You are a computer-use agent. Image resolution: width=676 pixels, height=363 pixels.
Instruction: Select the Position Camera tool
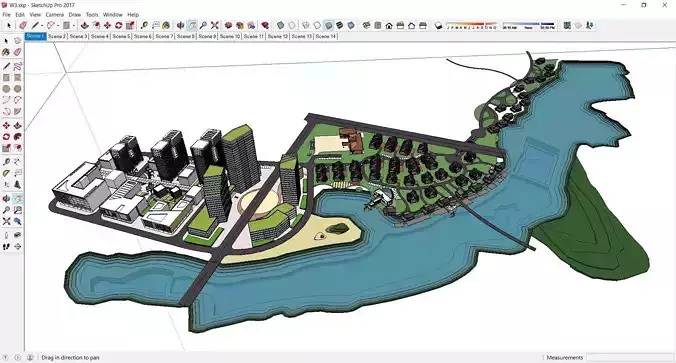pos(6,235)
